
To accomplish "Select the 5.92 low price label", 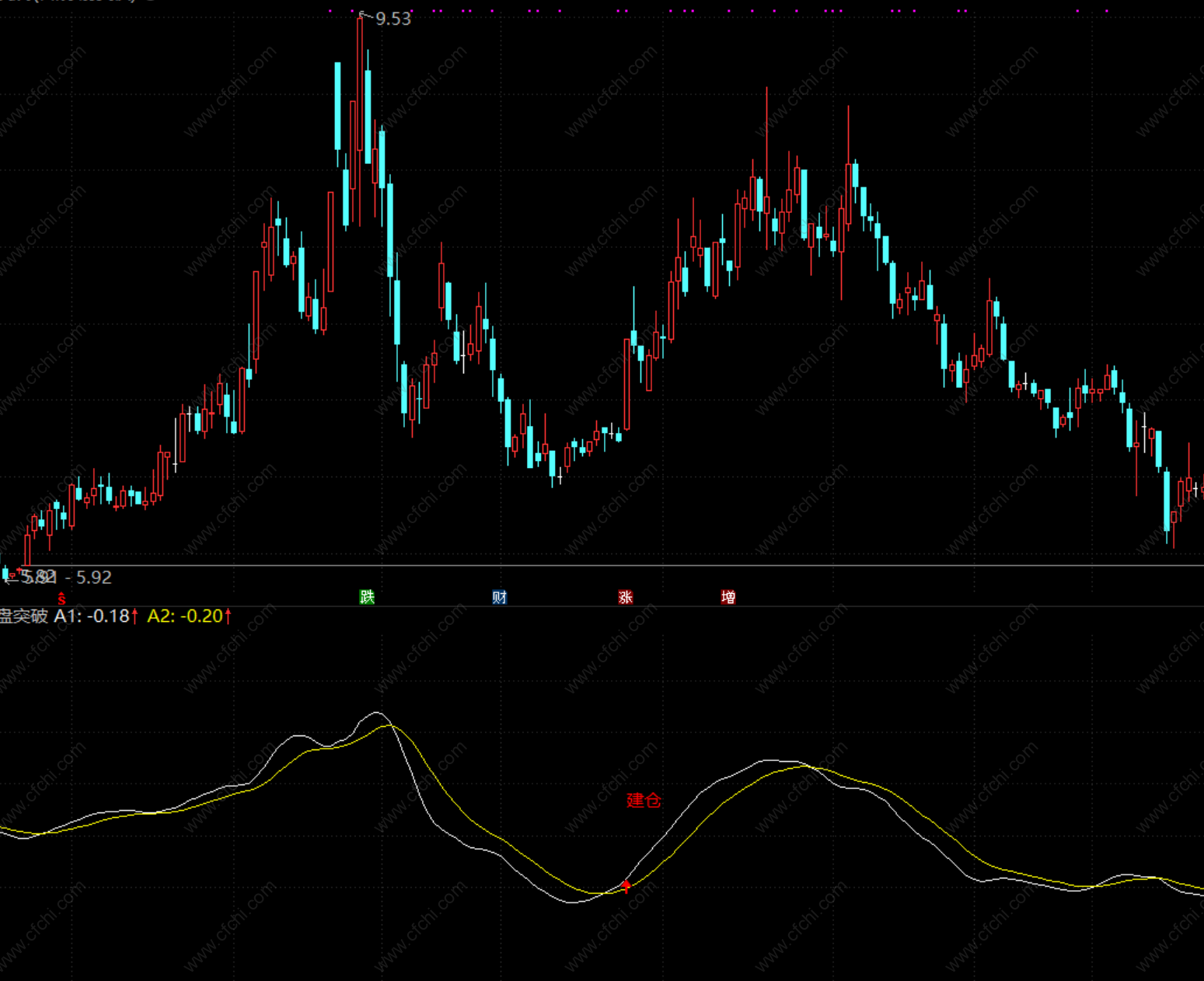I will (94, 578).
